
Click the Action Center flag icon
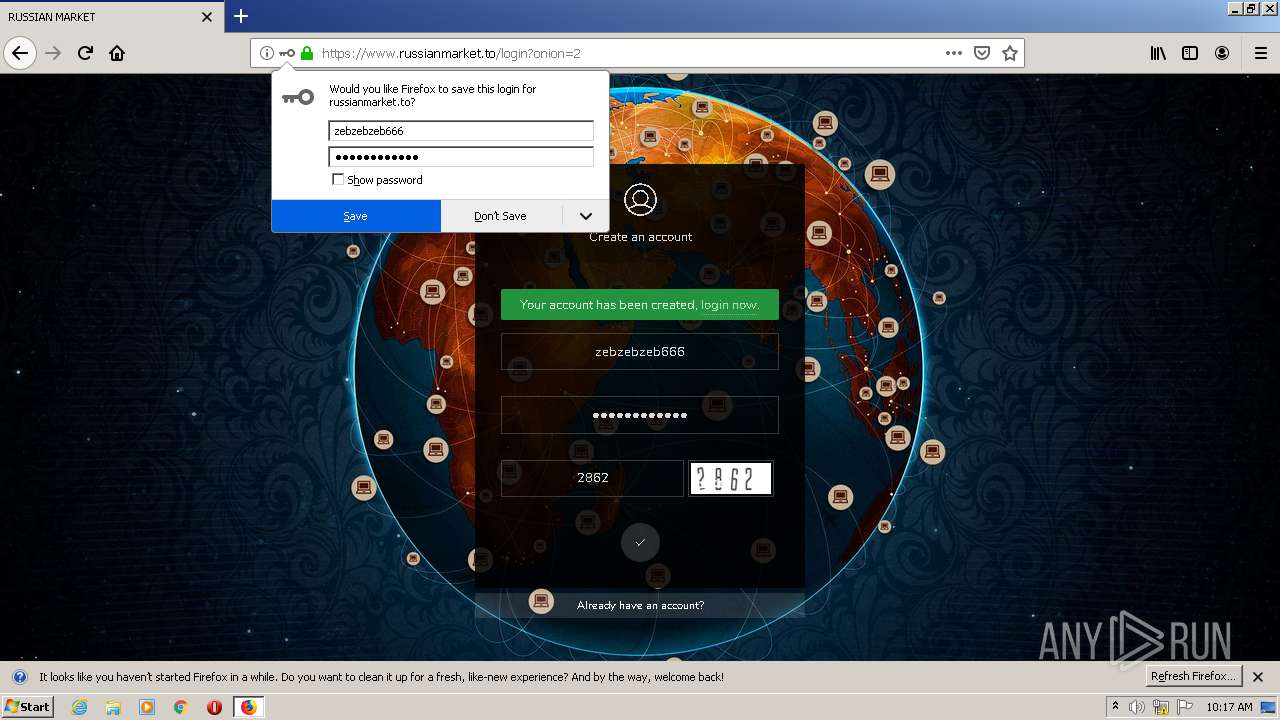pyautogui.click(x=1185, y=707)
